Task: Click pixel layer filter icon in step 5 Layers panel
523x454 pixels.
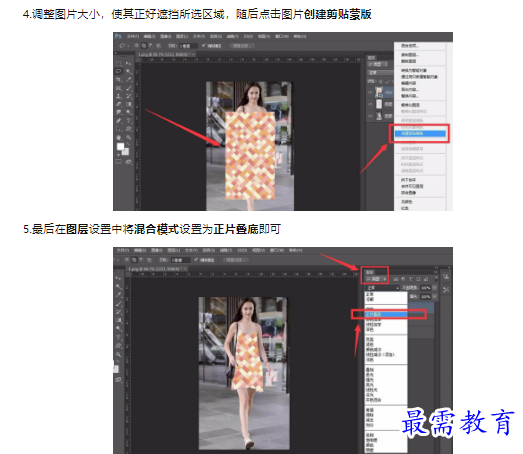Action: point(396,279)
